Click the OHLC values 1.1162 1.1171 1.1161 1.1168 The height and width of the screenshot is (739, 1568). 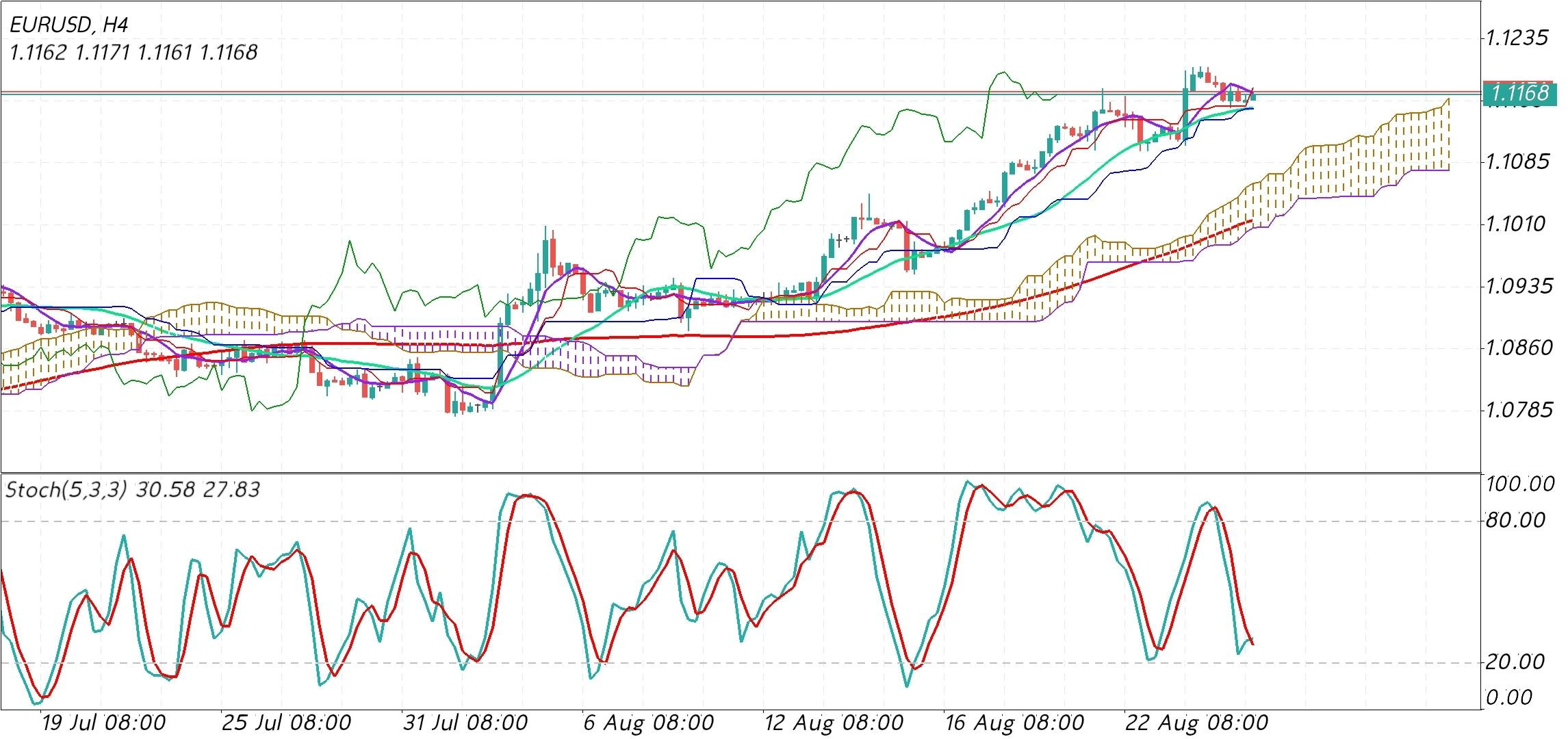[133, 52]
